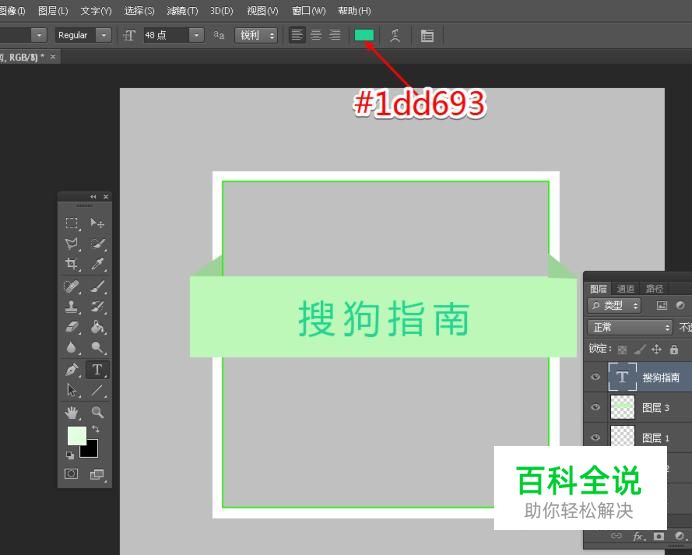
Task: Select the Polygonal Lasso tool
Action: click(71, 244)
